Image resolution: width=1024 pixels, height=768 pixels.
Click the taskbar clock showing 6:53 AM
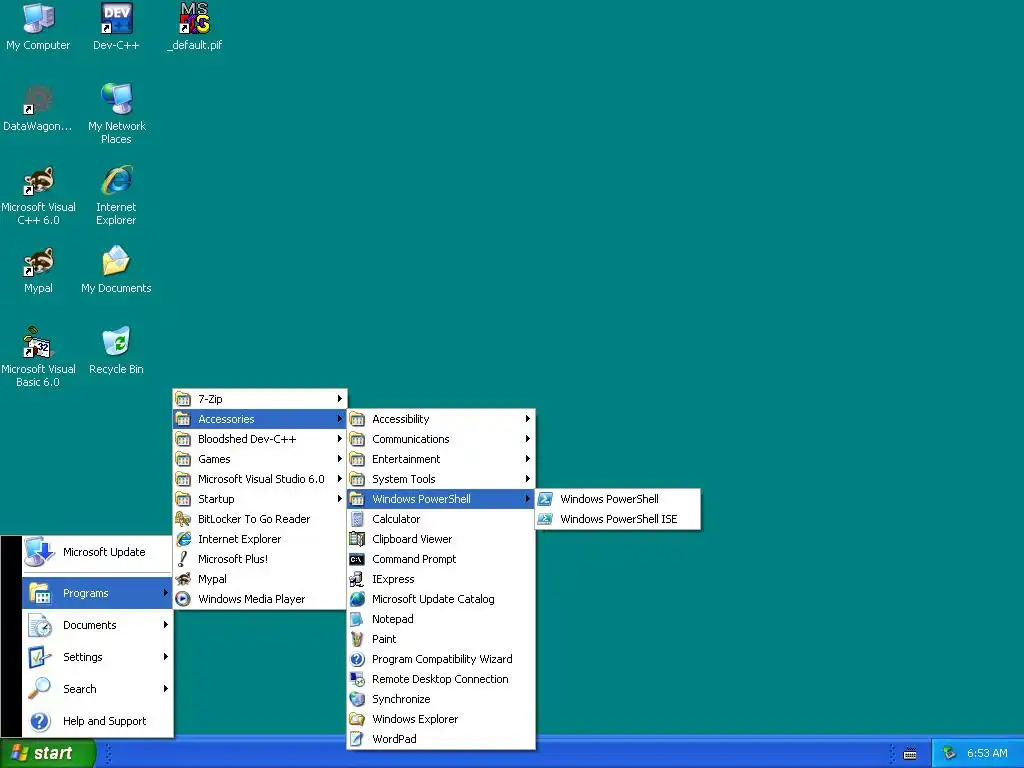987,754
